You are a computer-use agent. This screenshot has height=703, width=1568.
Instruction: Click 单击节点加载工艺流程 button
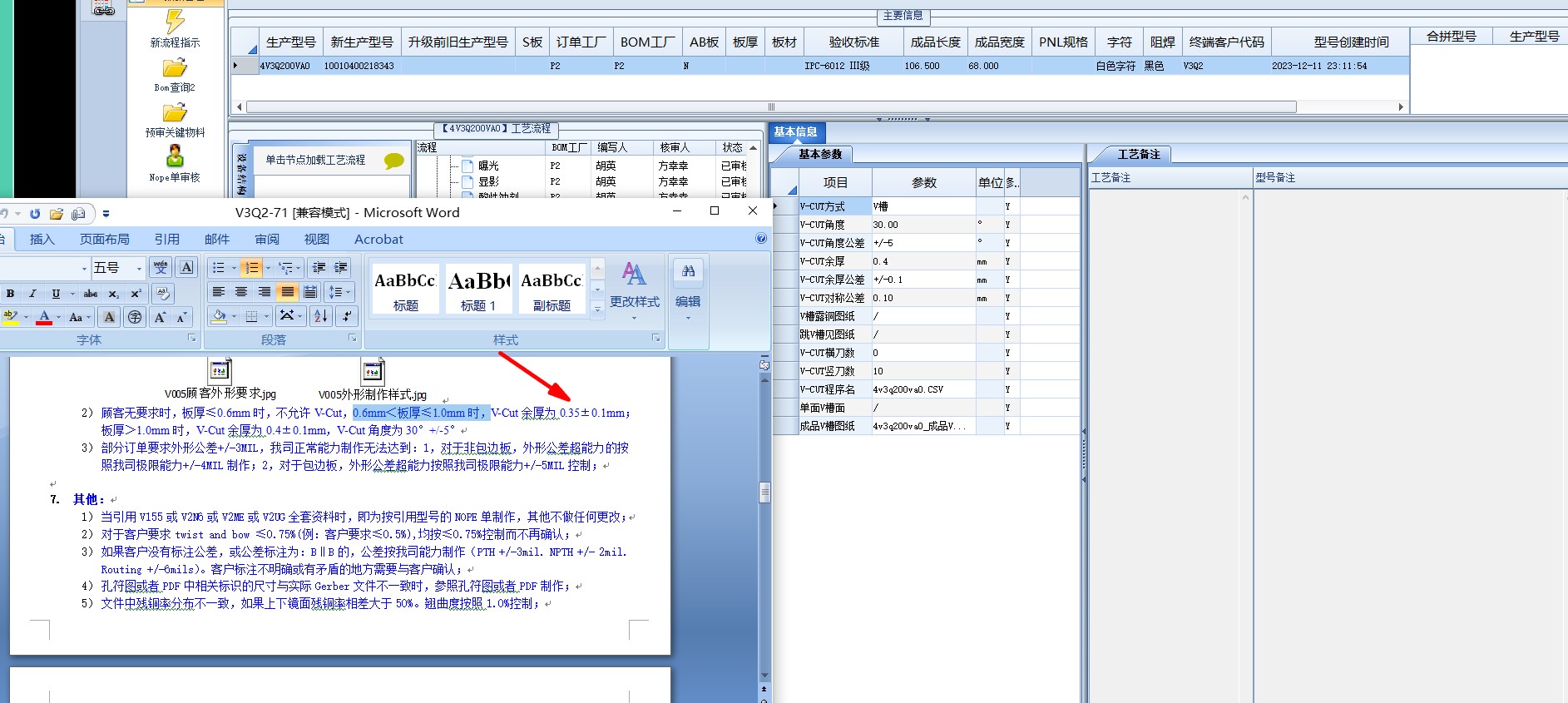click(315, 160)
